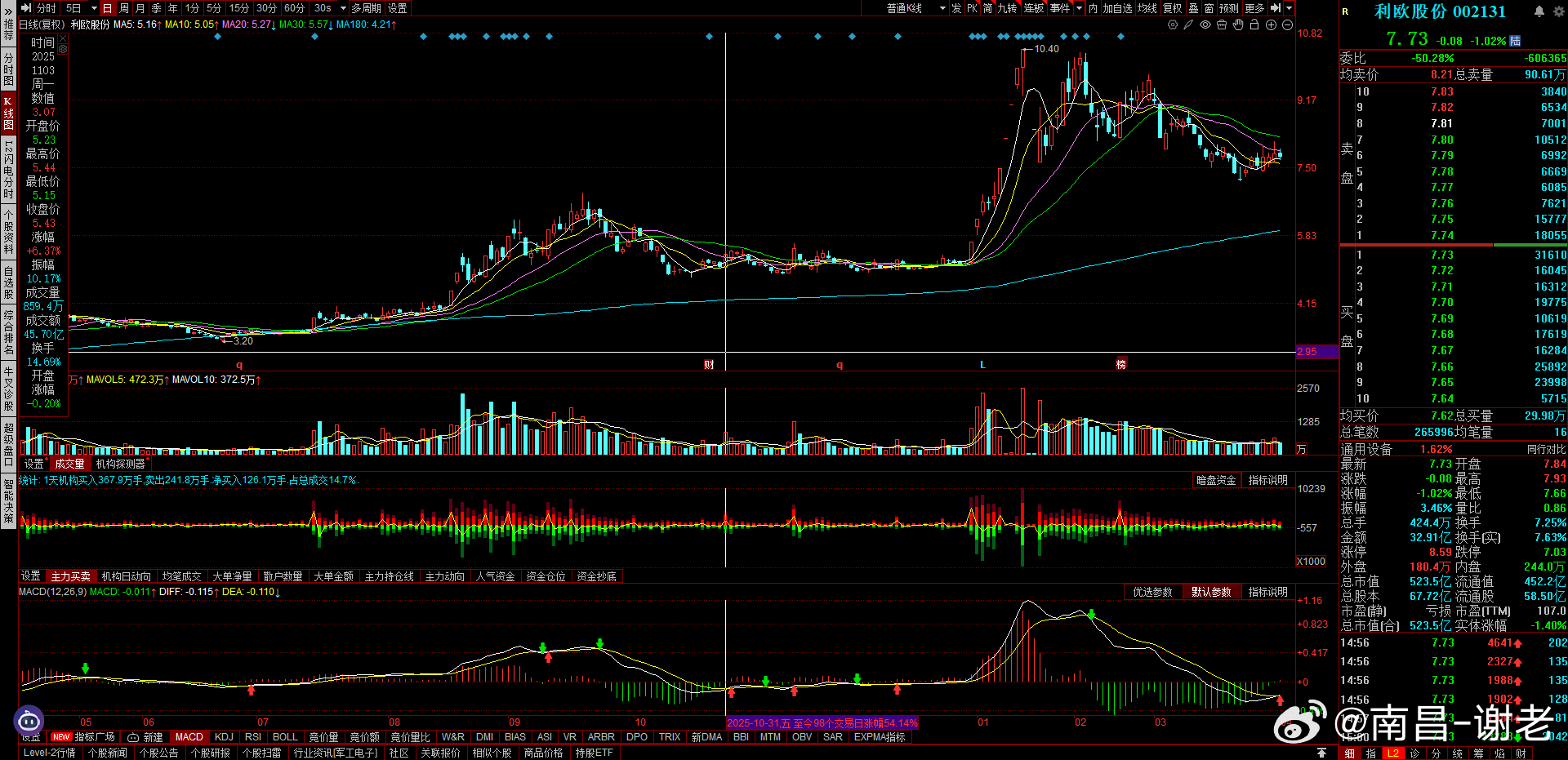Click the R badge beside stock name
Screen dimensions: 1568x760
(x=1345, y=11)
